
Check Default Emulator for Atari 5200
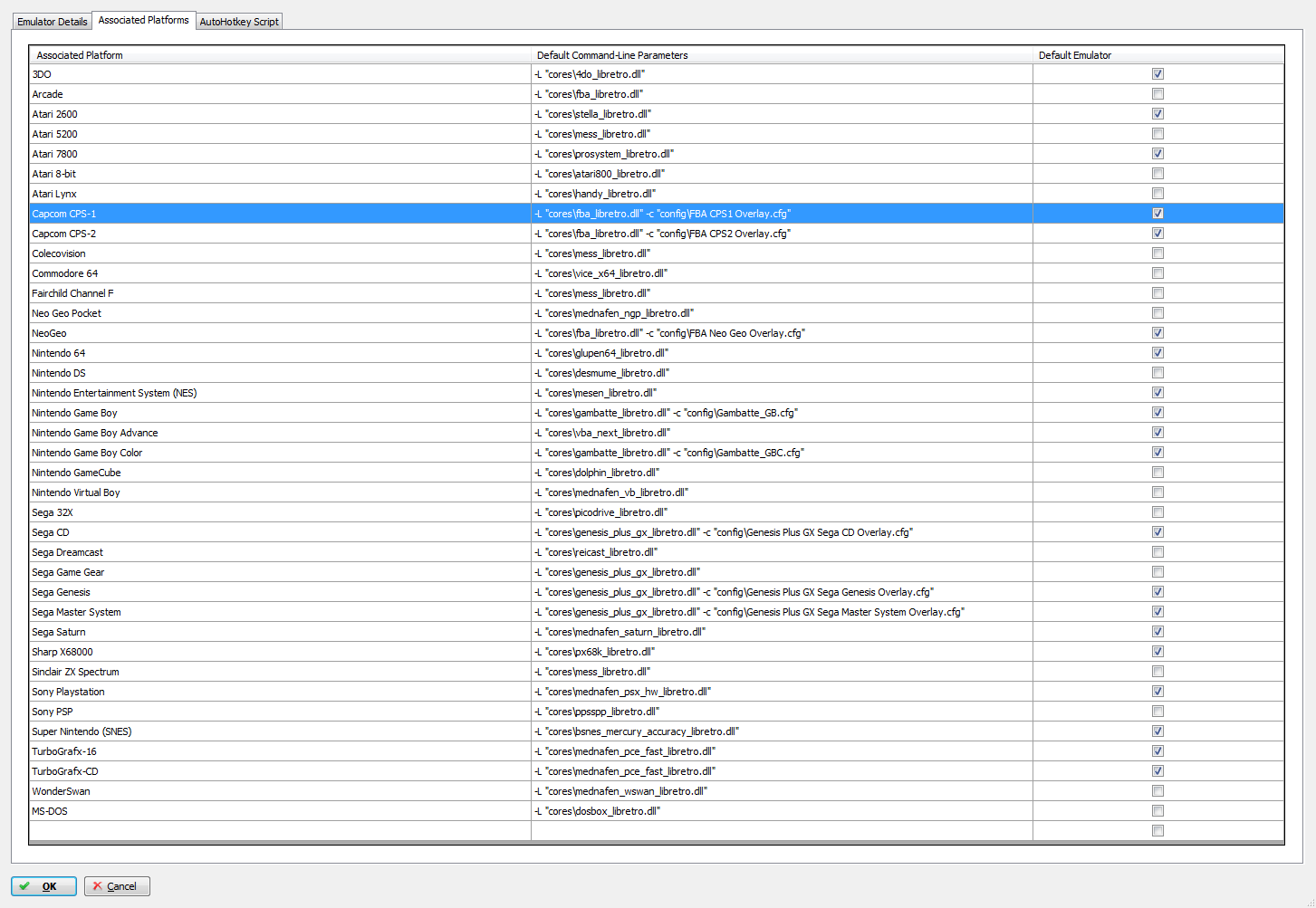click(x=1158, y=134)
